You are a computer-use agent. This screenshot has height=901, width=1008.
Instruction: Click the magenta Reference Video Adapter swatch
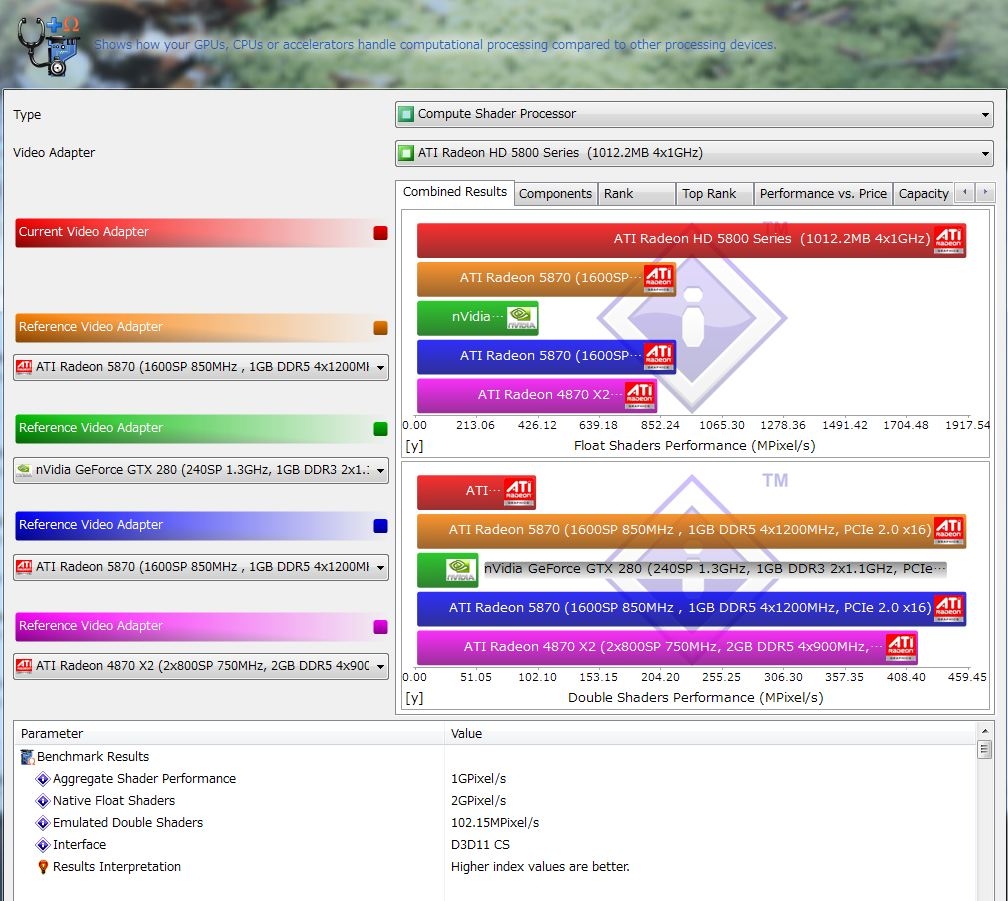[381, 627]
